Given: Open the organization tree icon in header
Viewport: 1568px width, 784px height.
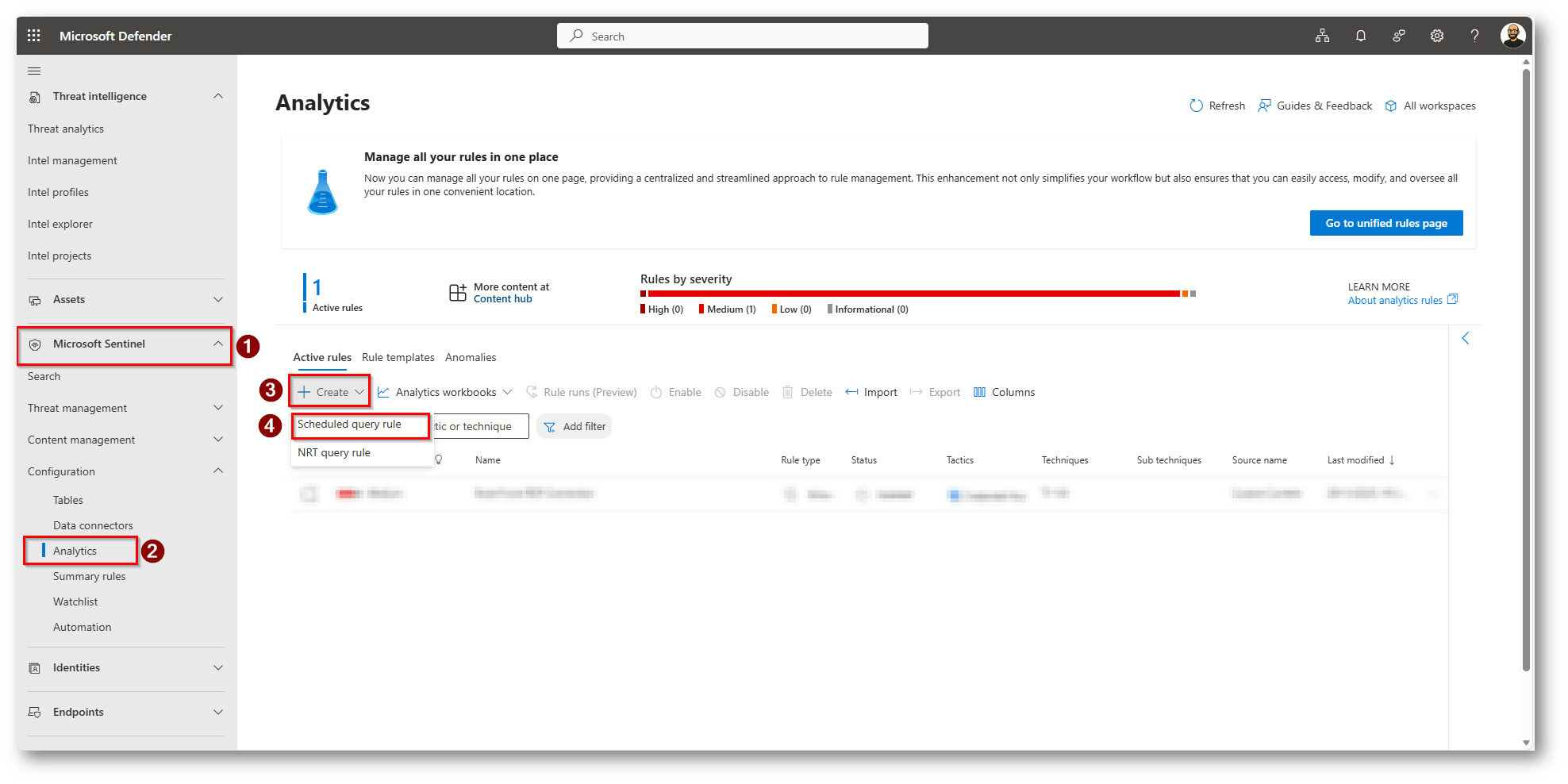Looking at the screenshot, I should (1322, 36).
